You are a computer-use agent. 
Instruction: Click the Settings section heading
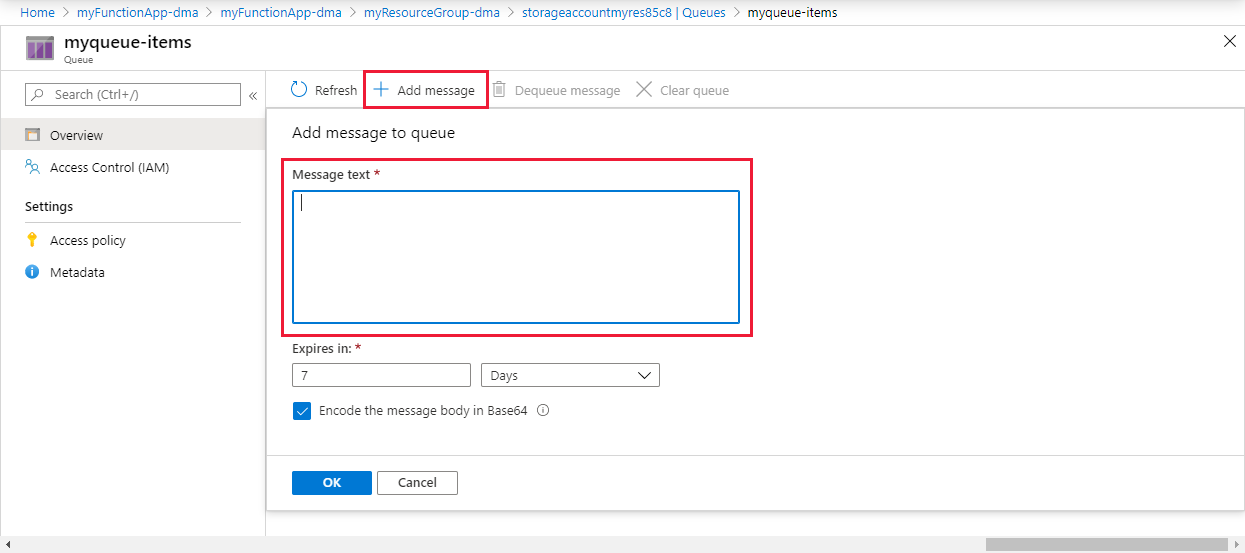(49, 207)
